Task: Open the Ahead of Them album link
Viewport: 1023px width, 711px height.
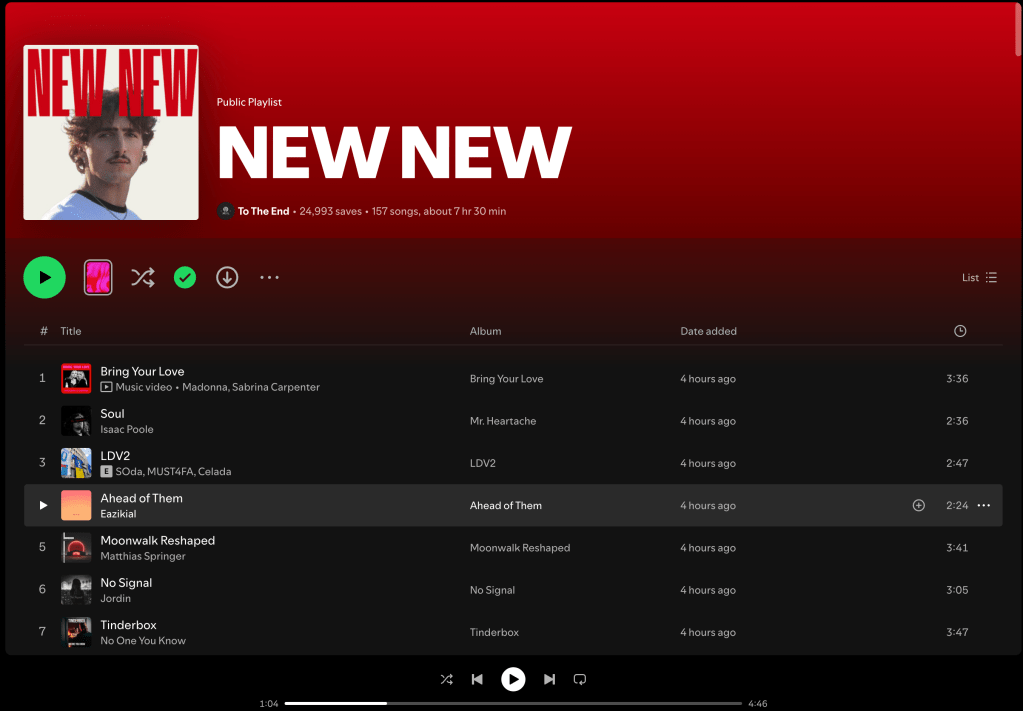Action: (x=506, y=505)
